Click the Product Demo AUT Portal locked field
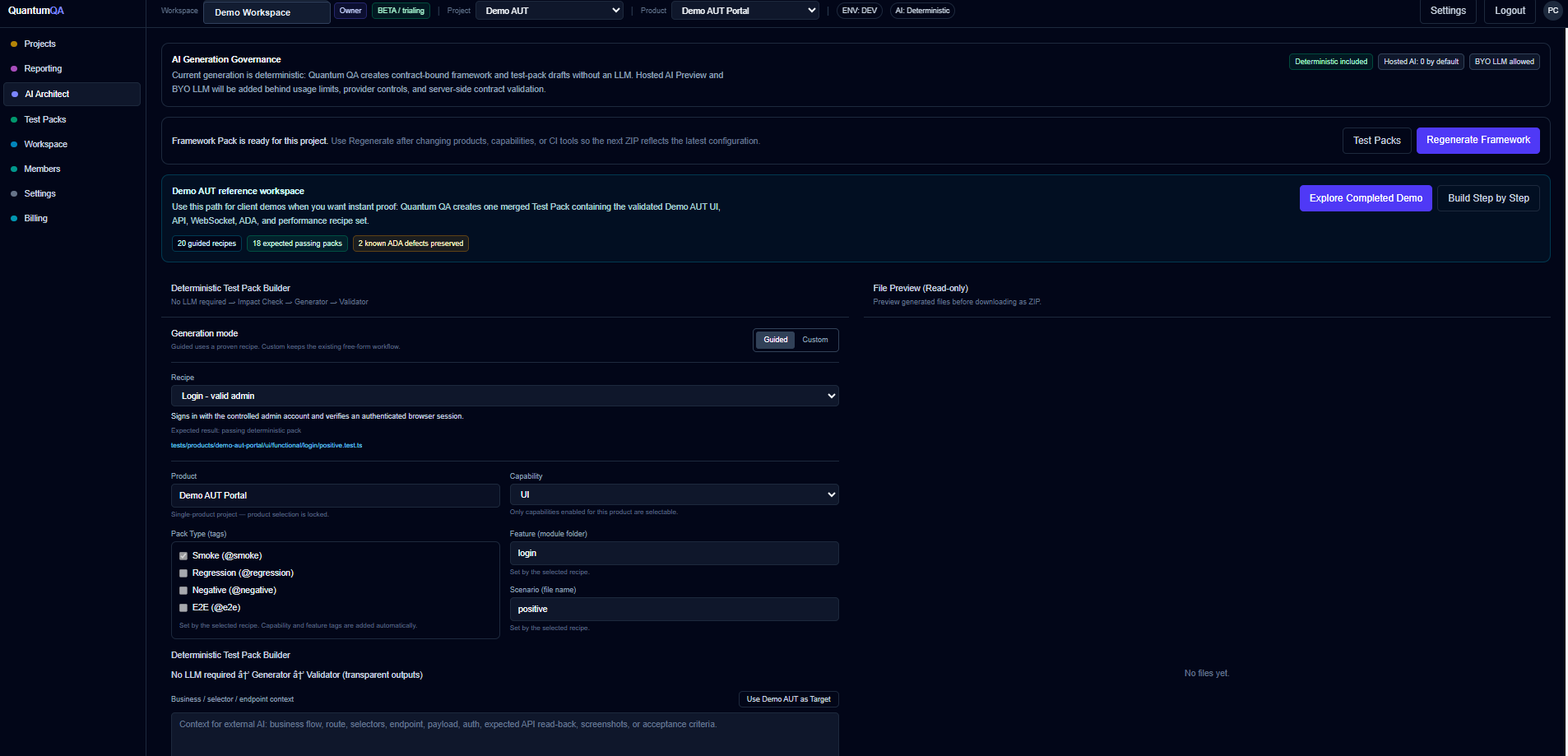Screen dimensions: 1568x756 336,495
